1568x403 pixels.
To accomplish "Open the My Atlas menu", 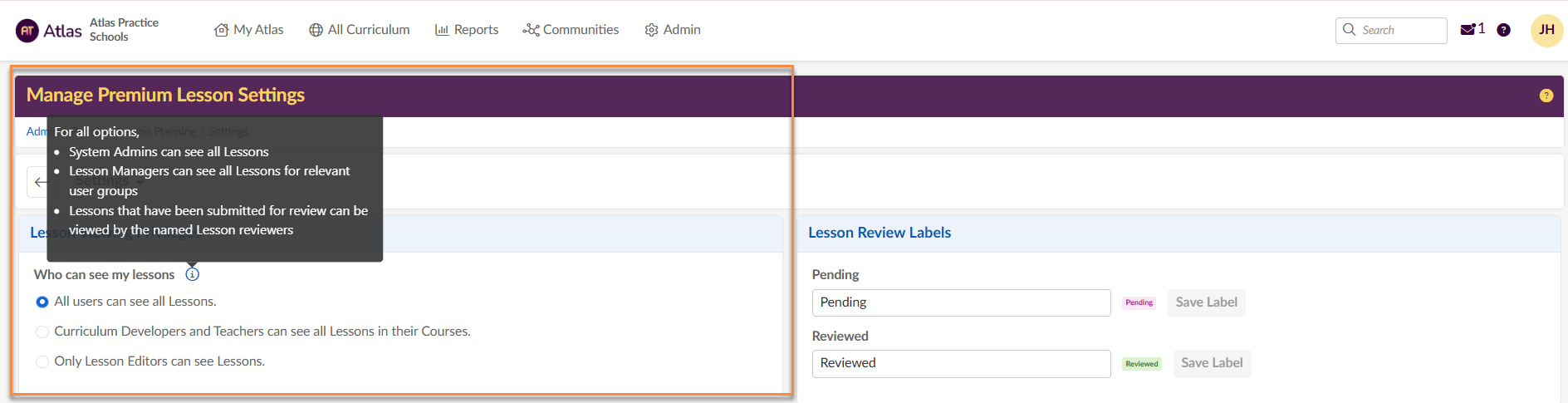I will click(249, 30).
